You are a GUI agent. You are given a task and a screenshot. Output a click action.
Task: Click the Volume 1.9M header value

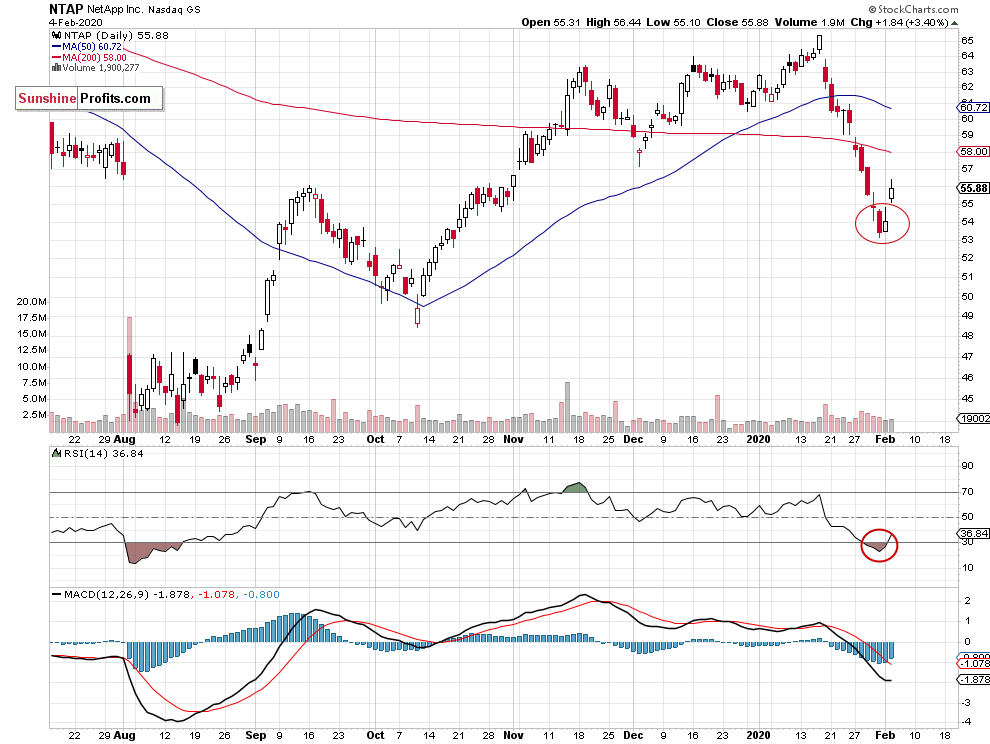point(809,22)
